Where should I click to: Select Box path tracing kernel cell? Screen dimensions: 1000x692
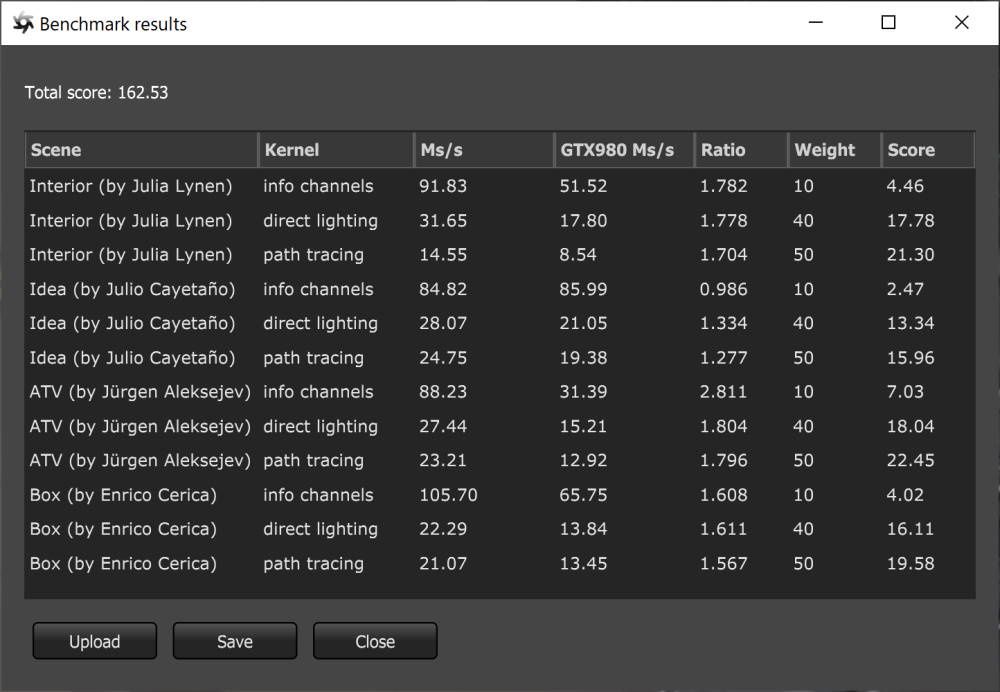[313, 564]
